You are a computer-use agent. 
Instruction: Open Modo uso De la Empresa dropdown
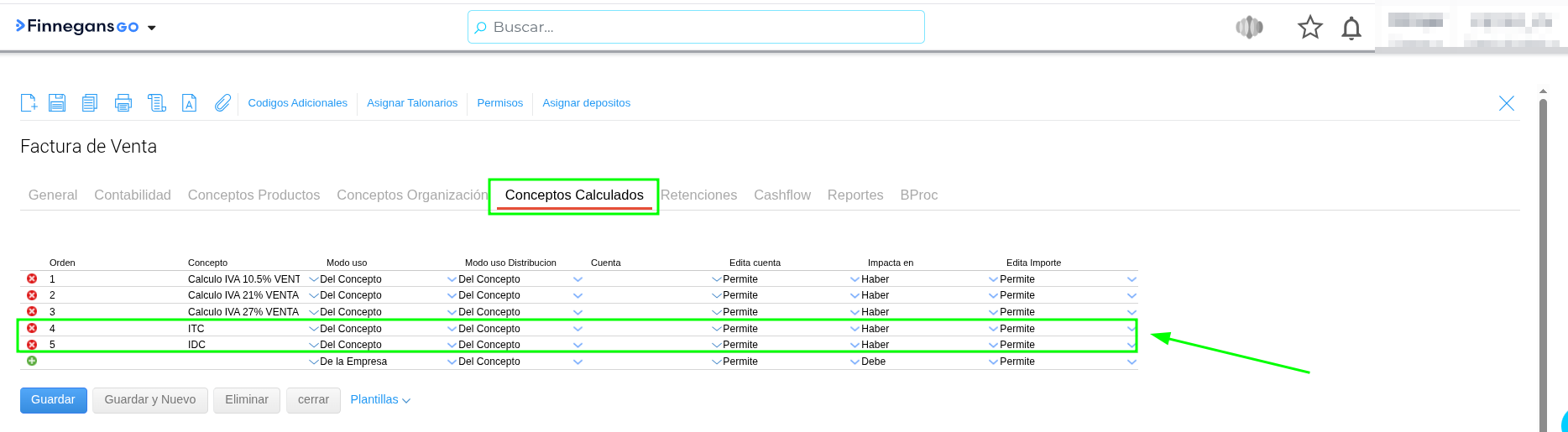(452, 362)
